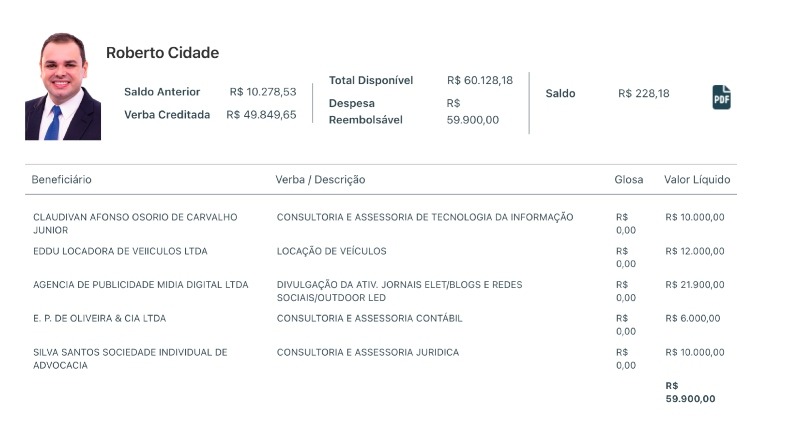Click the Glosa column header
Image resolution: width=800 pixels, height=440 pixels.
(628, 180)
